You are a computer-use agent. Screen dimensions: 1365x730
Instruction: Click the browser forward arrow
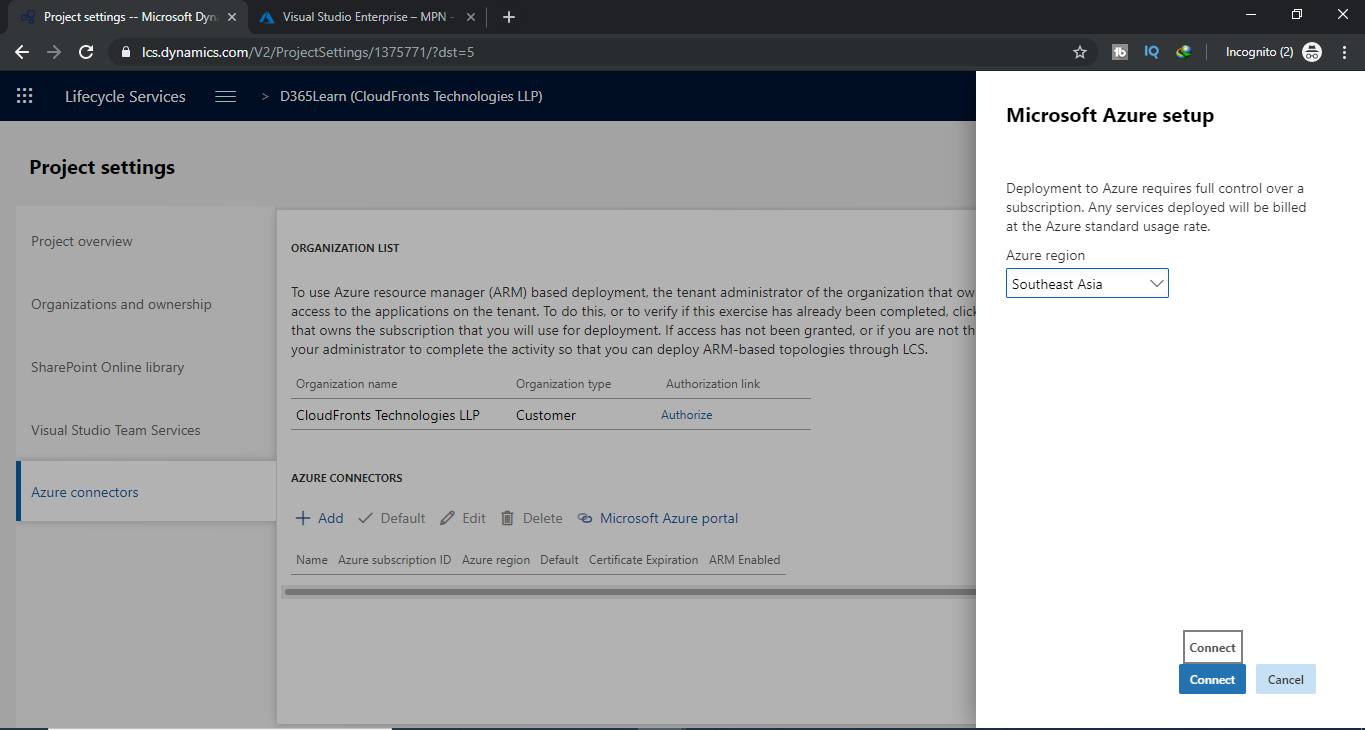click(x=54, y=52)
